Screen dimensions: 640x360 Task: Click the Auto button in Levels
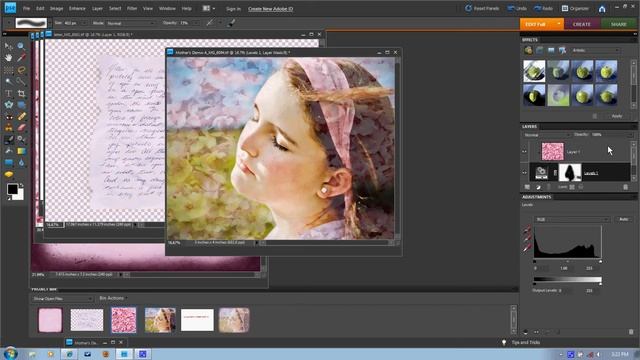click(x=624, y=220)
